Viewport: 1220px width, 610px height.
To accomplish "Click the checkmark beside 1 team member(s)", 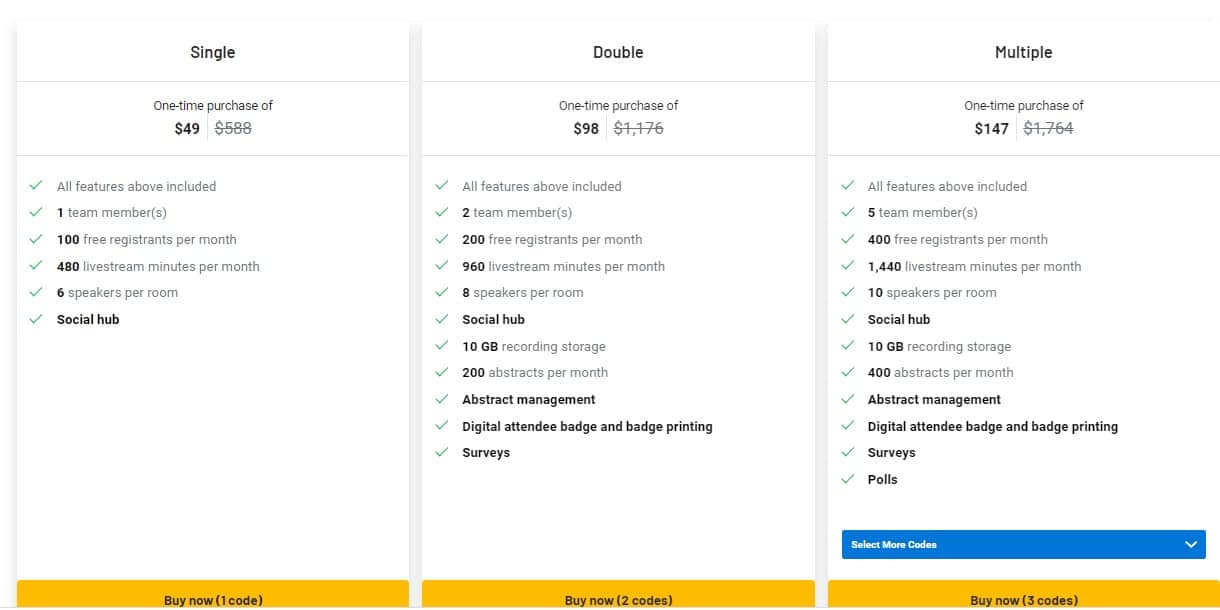I will click(37, 212).
